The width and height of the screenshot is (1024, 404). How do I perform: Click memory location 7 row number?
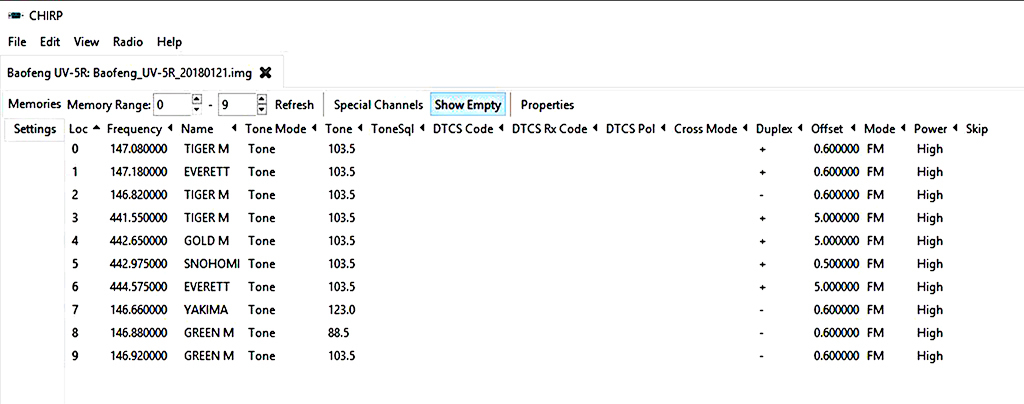click(x=74, y=310)
